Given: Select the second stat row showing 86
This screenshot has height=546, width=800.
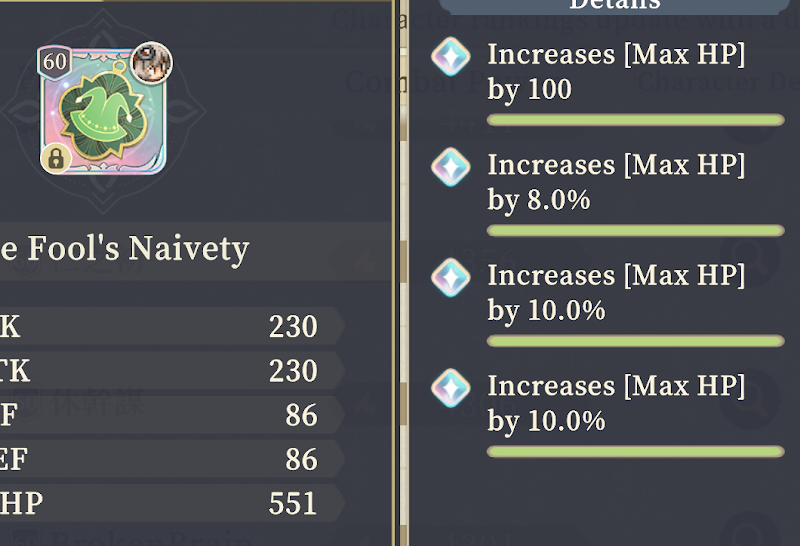Looking at the screenshot, I should tap(171, 459).
